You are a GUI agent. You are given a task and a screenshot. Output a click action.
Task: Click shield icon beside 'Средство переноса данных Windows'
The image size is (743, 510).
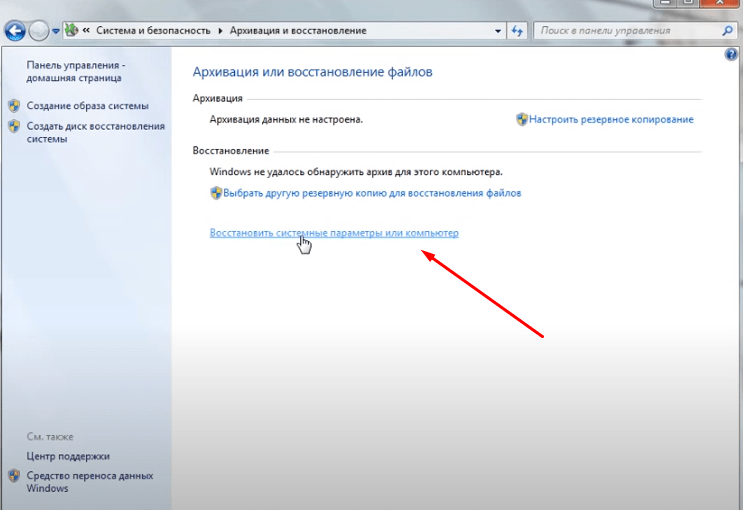[x=14, y=476]
